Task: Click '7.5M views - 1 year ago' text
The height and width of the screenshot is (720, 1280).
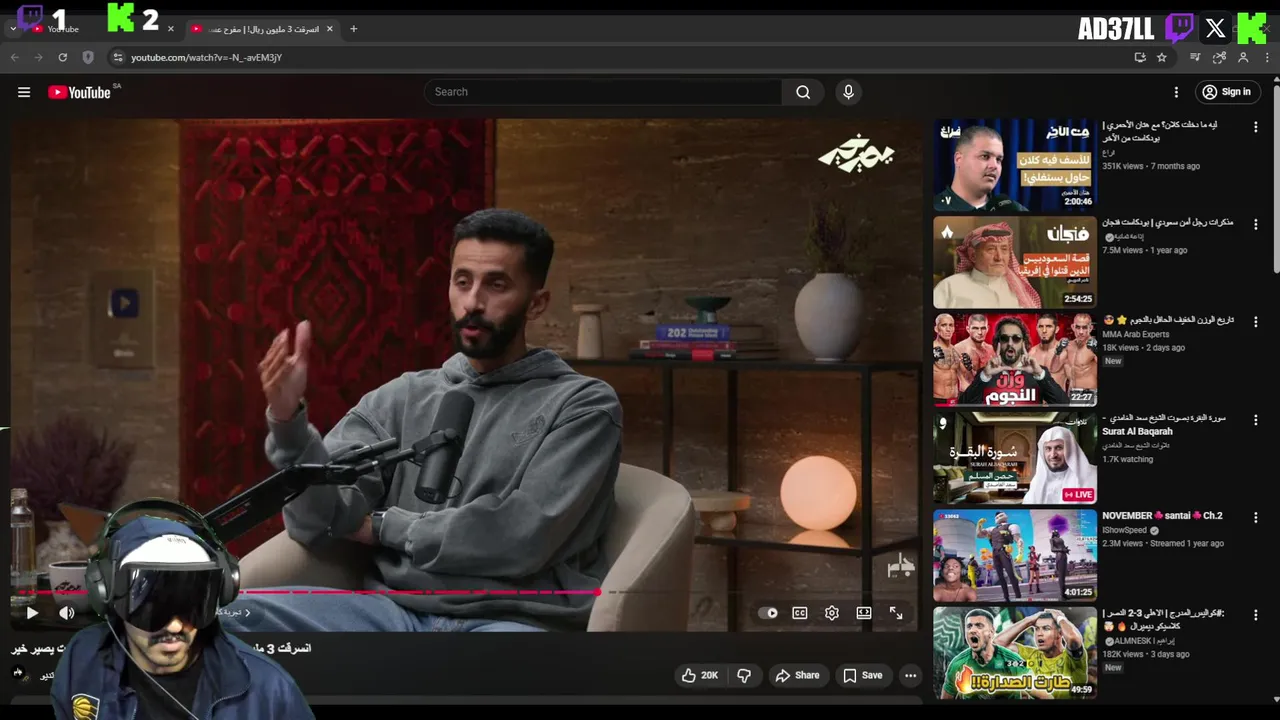Action: [1145, 250]
